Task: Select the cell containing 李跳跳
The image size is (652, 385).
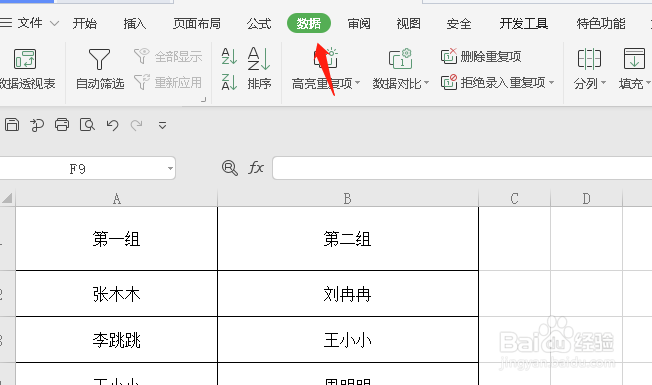Action: coord(116,340)
